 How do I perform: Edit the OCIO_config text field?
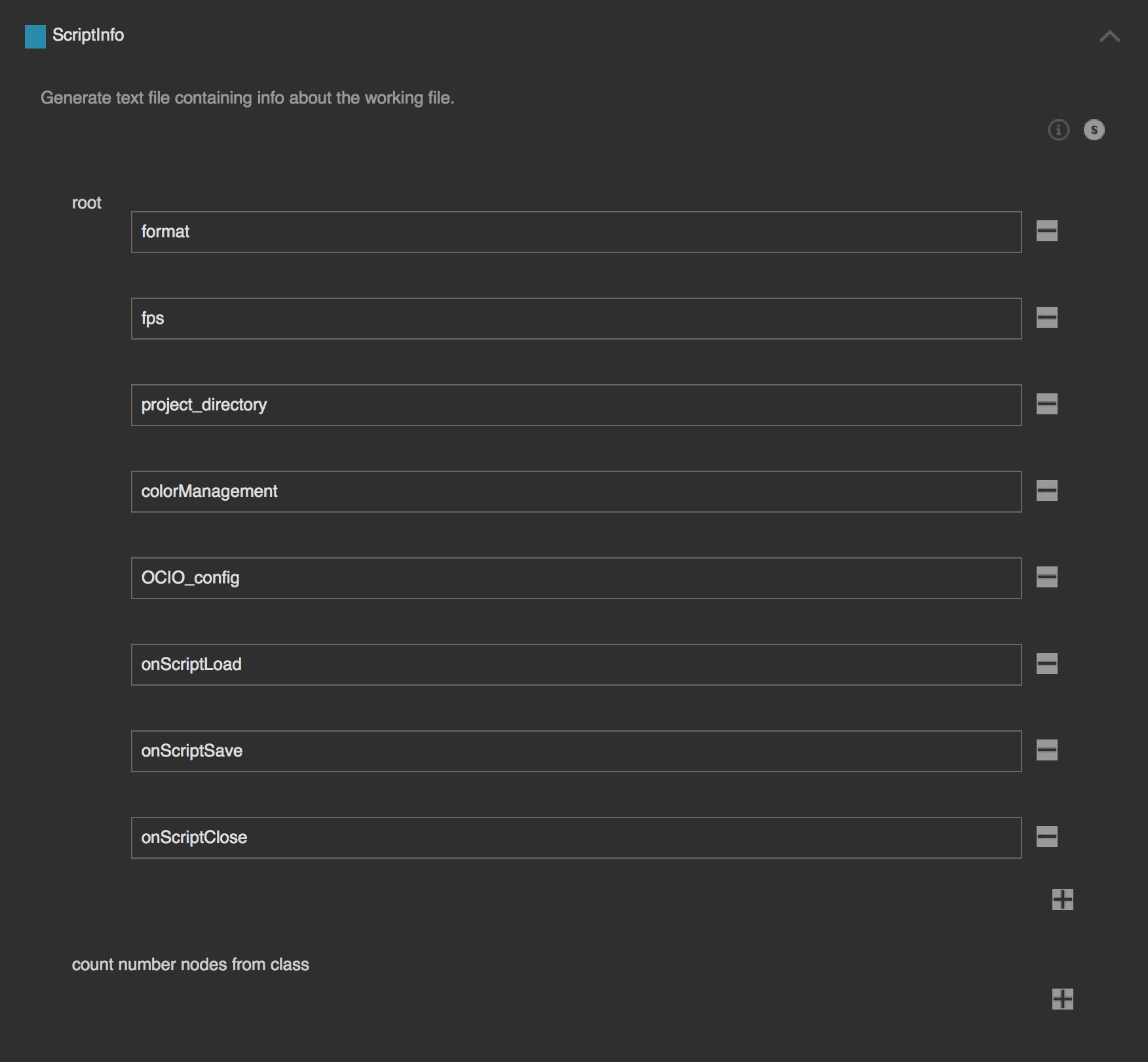pos(576,578)
